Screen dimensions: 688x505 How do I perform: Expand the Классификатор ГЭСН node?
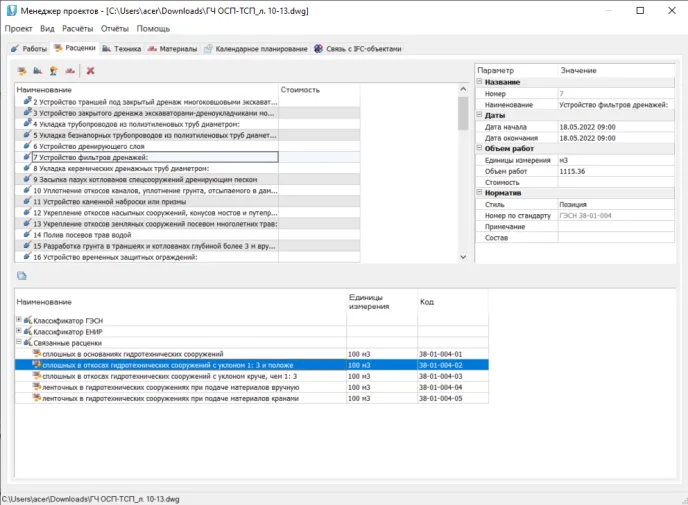20,321
